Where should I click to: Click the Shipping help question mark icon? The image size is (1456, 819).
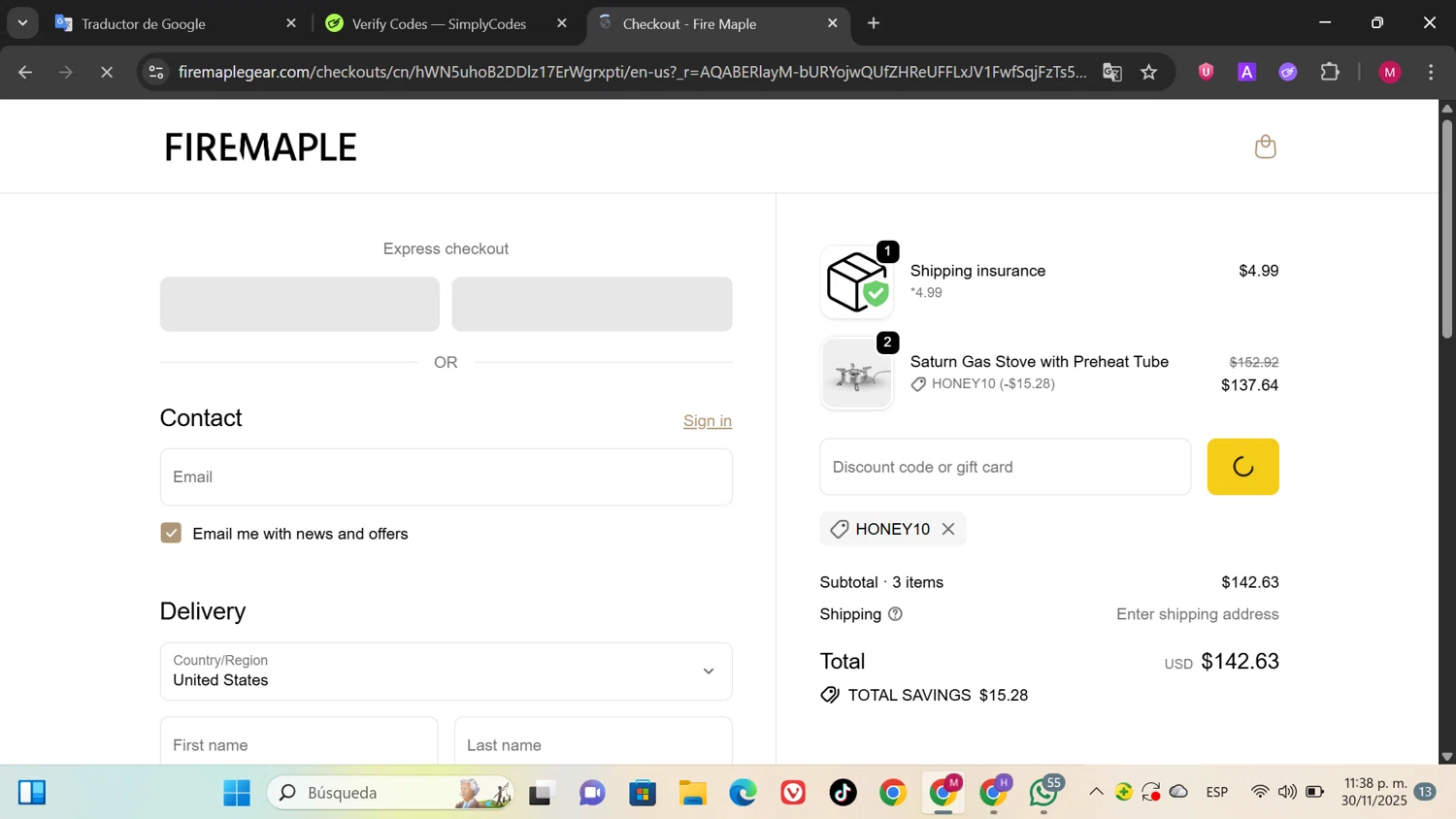tap(895, 614)
